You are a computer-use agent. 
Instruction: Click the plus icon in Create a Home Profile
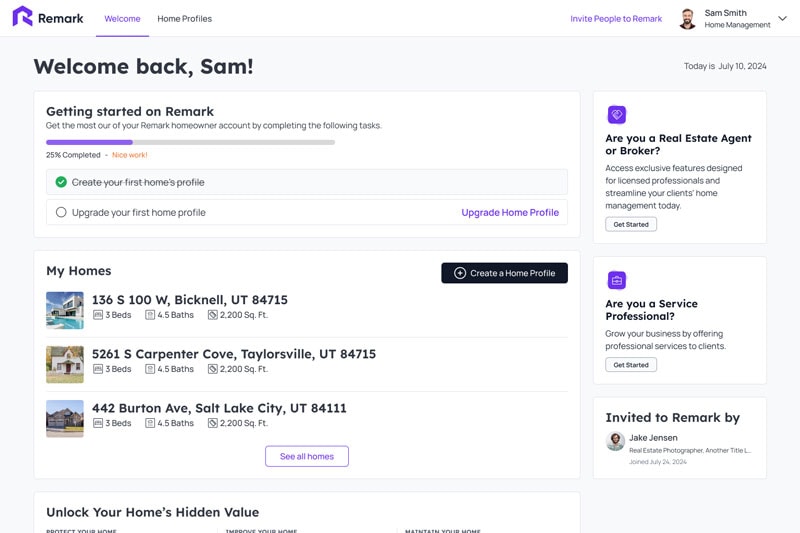460,273
